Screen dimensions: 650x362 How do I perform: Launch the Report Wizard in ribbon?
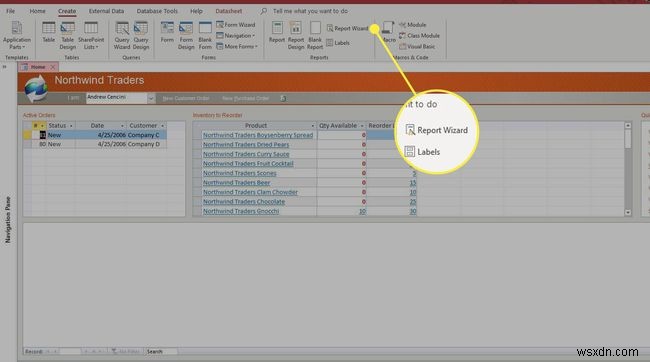pos(347,28)
